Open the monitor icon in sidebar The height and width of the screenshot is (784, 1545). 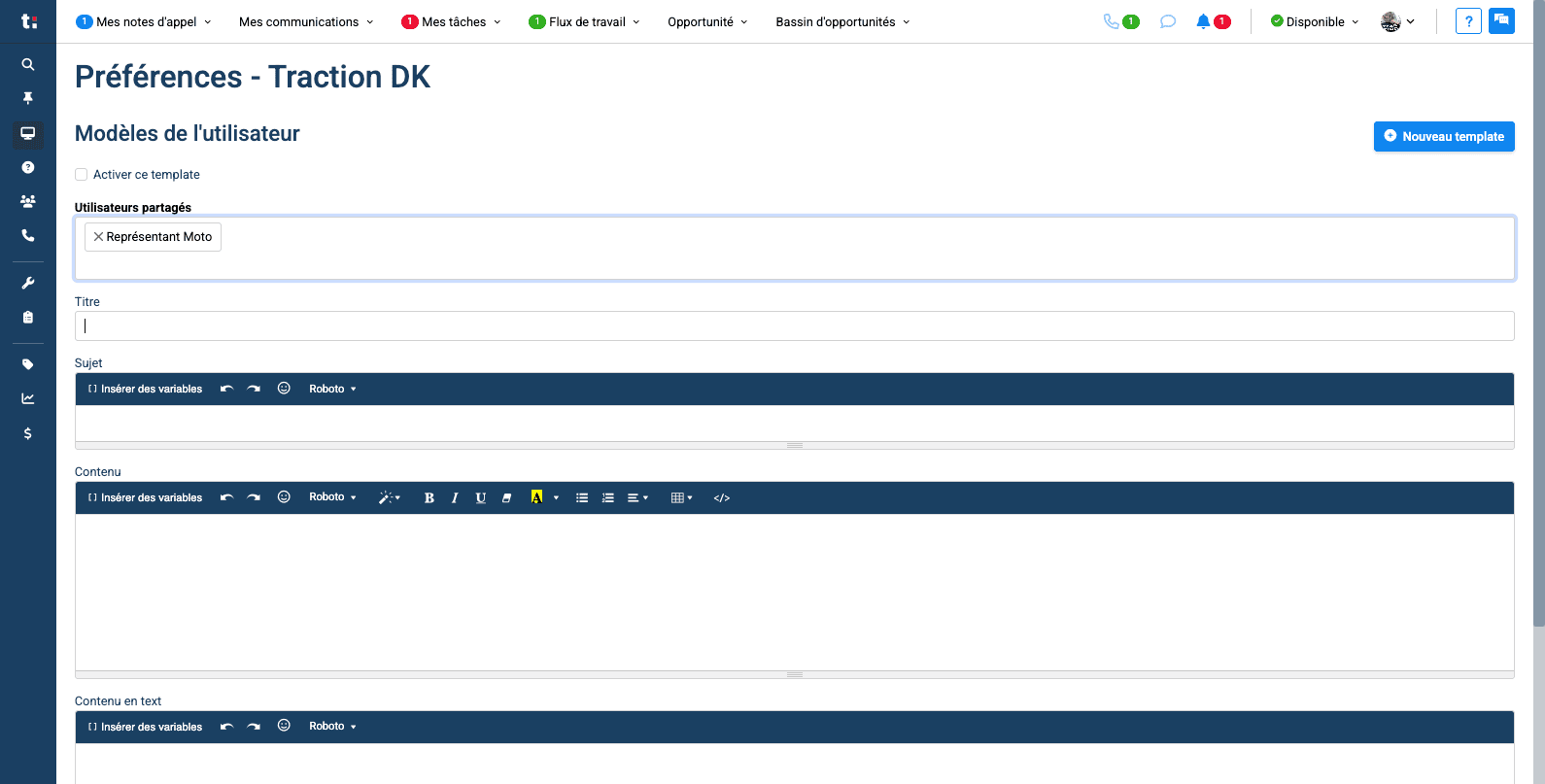[28, 133]
